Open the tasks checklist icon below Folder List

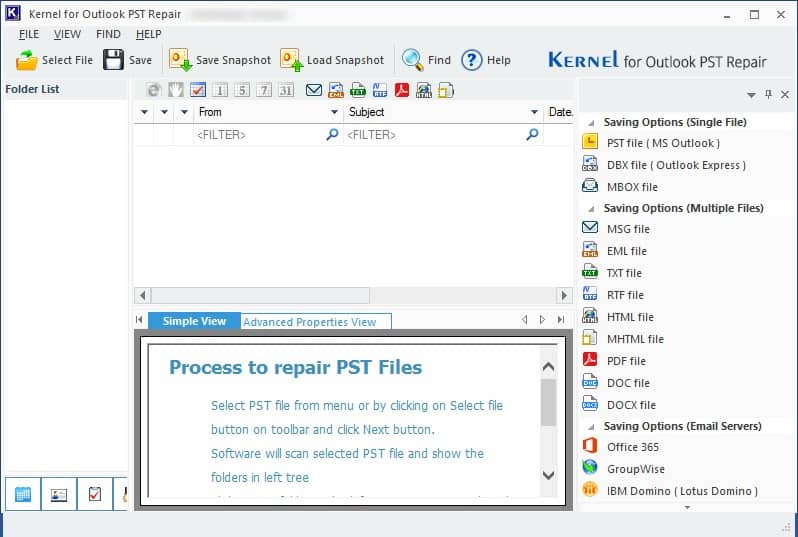tap(95, 494)
